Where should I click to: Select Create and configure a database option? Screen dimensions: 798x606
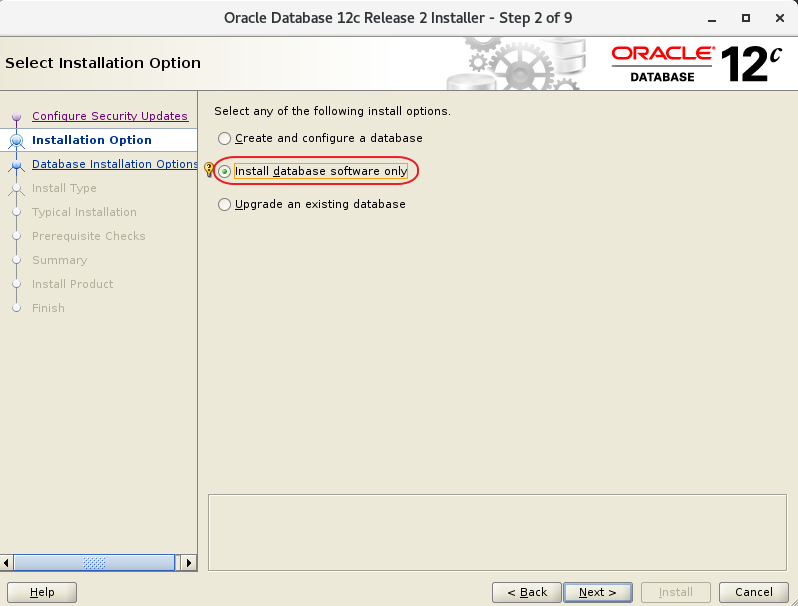coord(320,138)
